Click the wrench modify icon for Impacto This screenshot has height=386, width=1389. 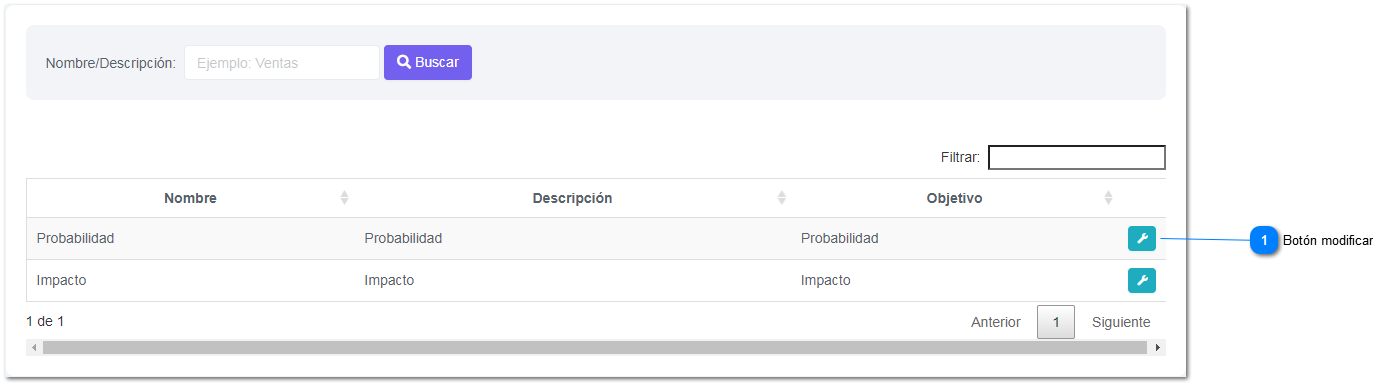pyautogui.click(x=1141, y=281)
